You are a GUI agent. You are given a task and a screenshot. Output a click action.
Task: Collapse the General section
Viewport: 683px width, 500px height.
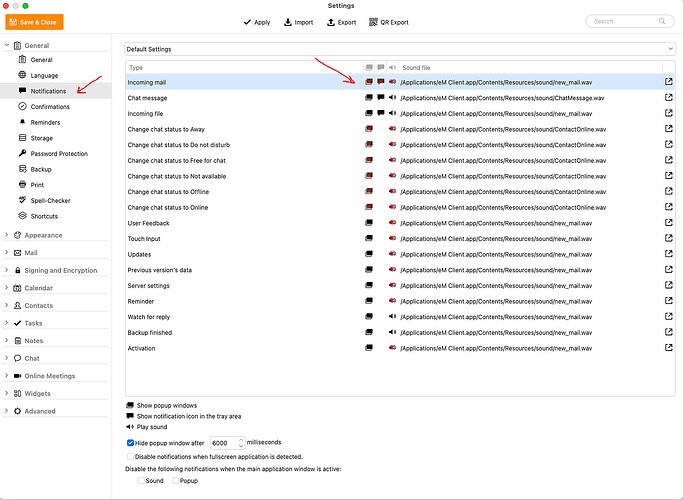click(x=7, y=45)
